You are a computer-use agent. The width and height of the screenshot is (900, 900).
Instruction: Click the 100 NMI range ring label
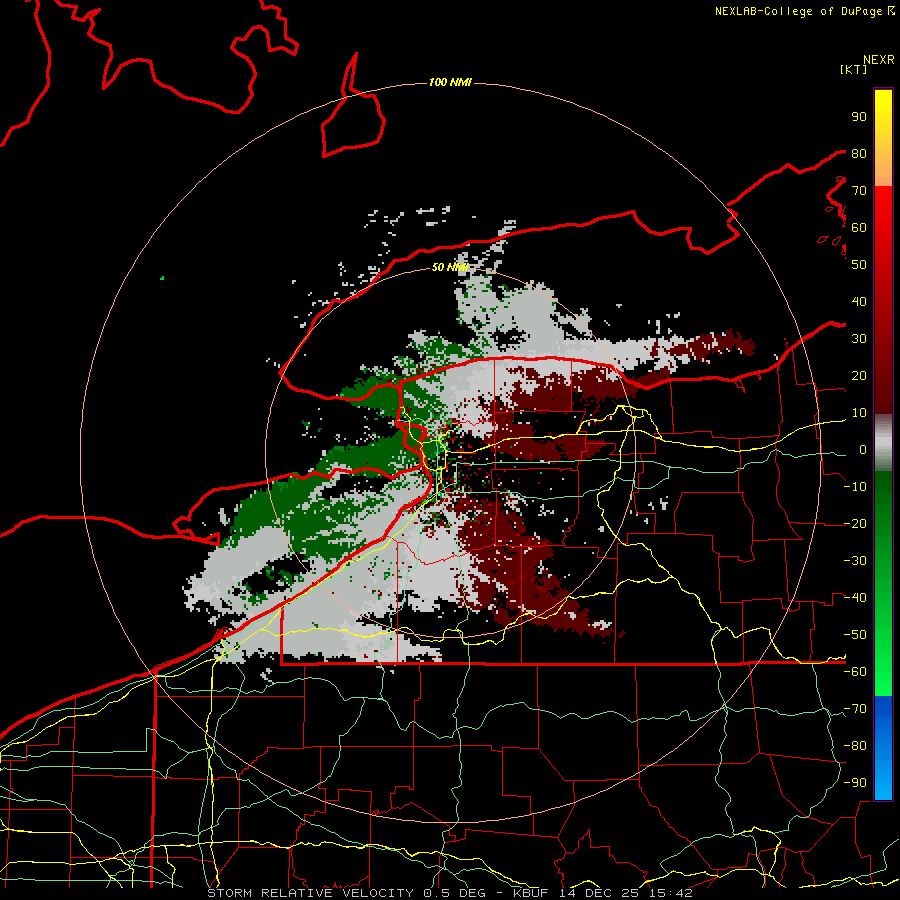click(450, 83)
